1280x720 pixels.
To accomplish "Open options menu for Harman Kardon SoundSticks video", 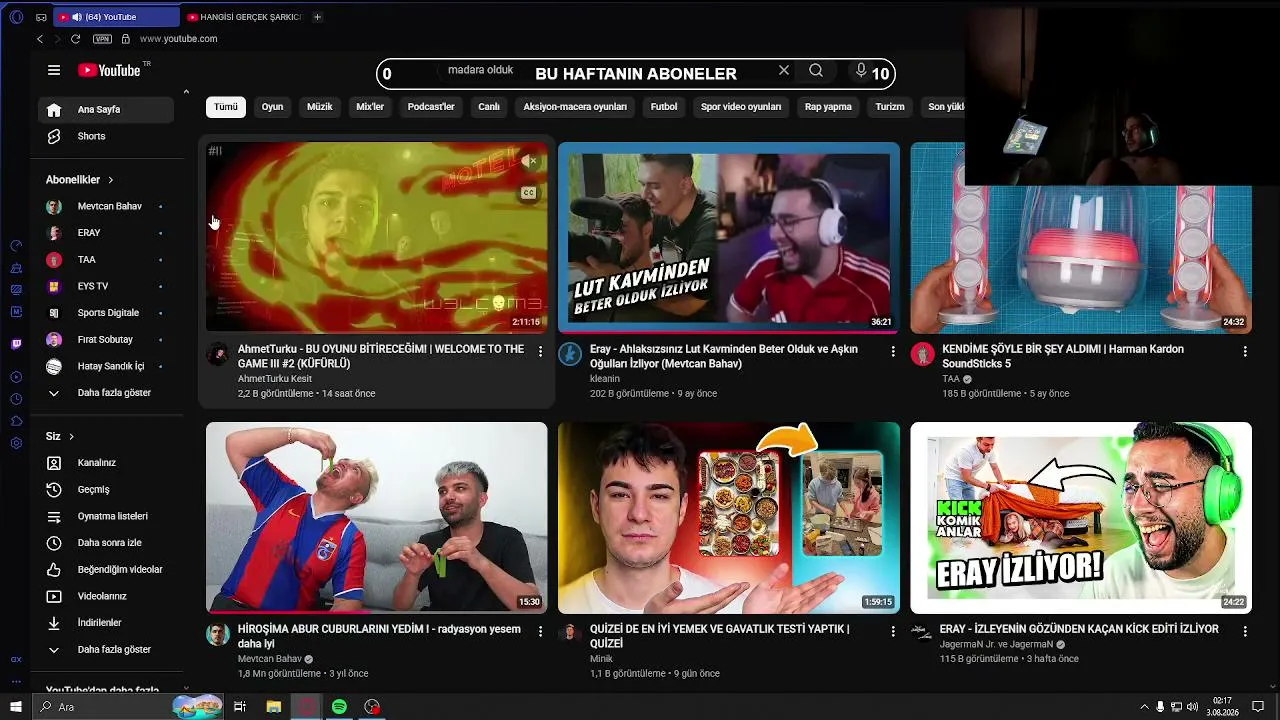I will [x=1245, y=351].
